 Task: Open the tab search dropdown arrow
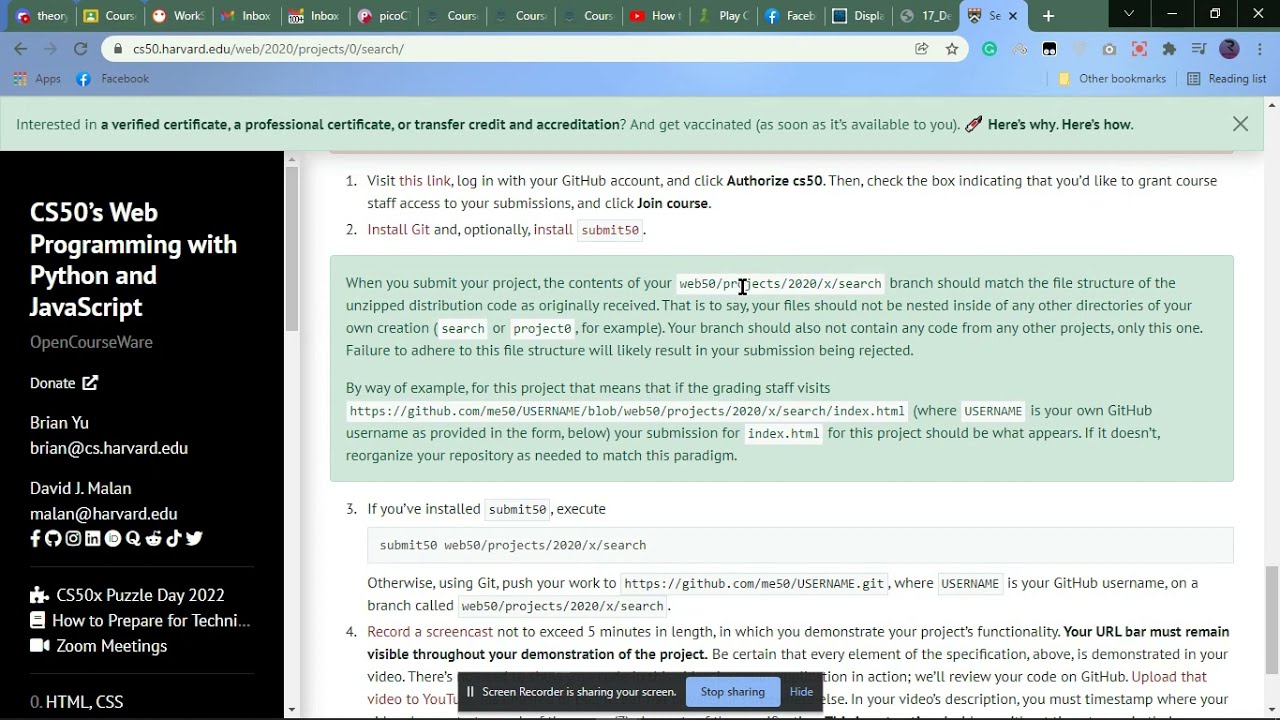[x=1129, y=14]
